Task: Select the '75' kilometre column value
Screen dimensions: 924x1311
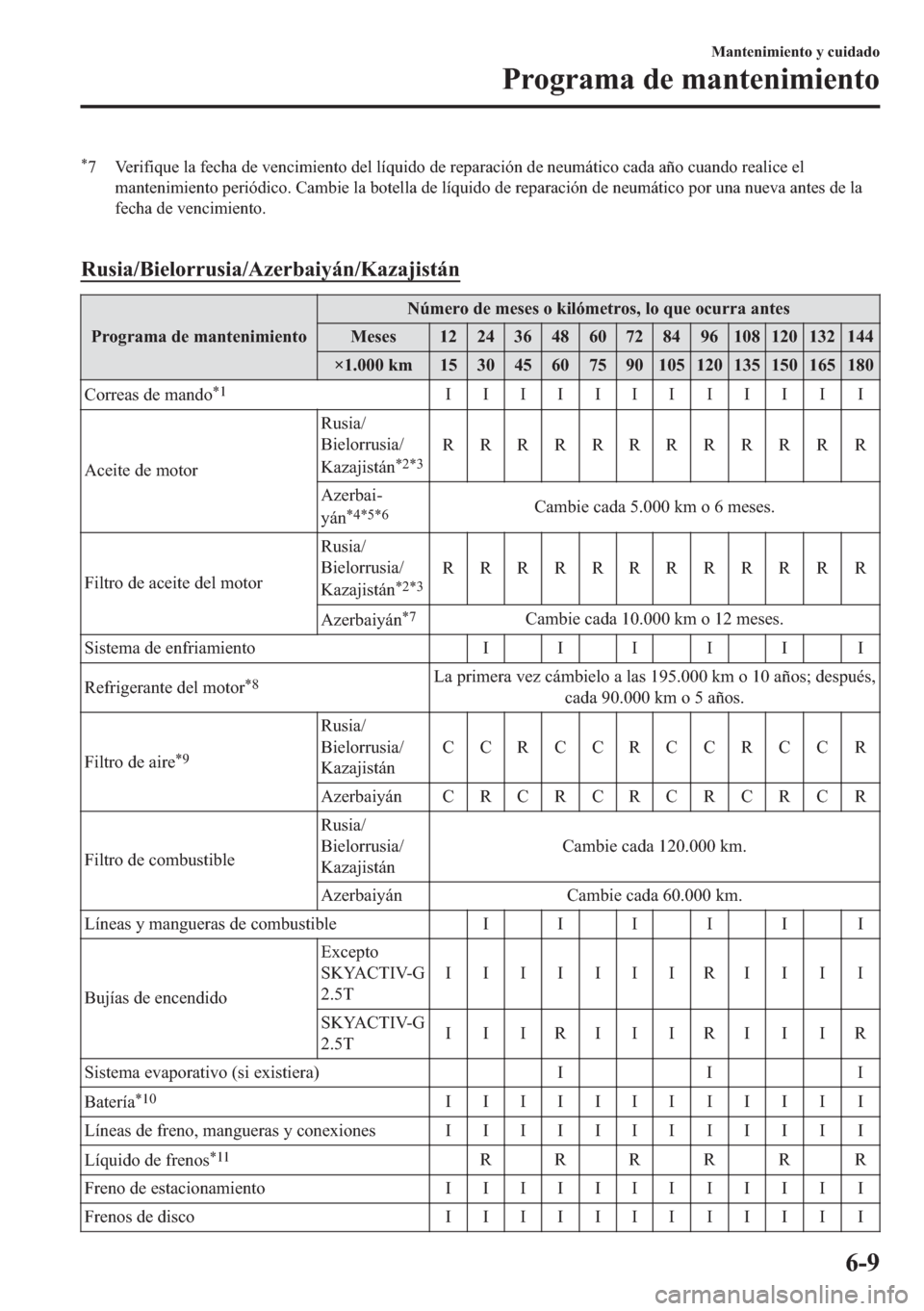Action: click(598, 365)
